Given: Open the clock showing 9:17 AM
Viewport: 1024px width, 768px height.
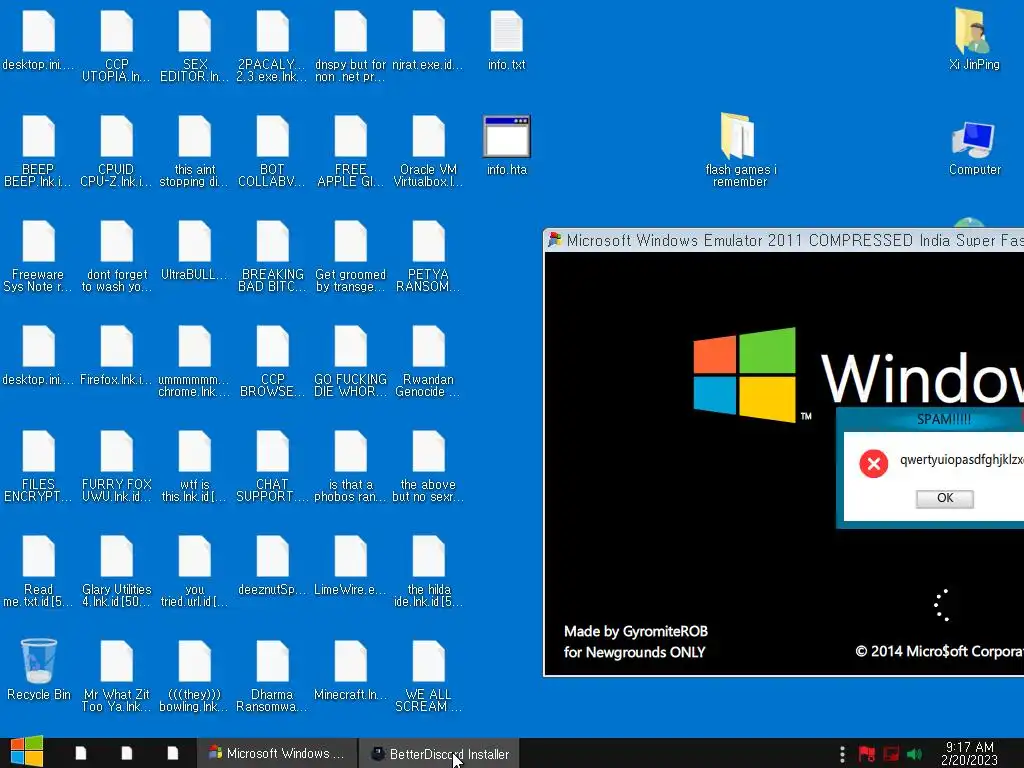Looking at the screenshot, I should (x=969, y=753).
